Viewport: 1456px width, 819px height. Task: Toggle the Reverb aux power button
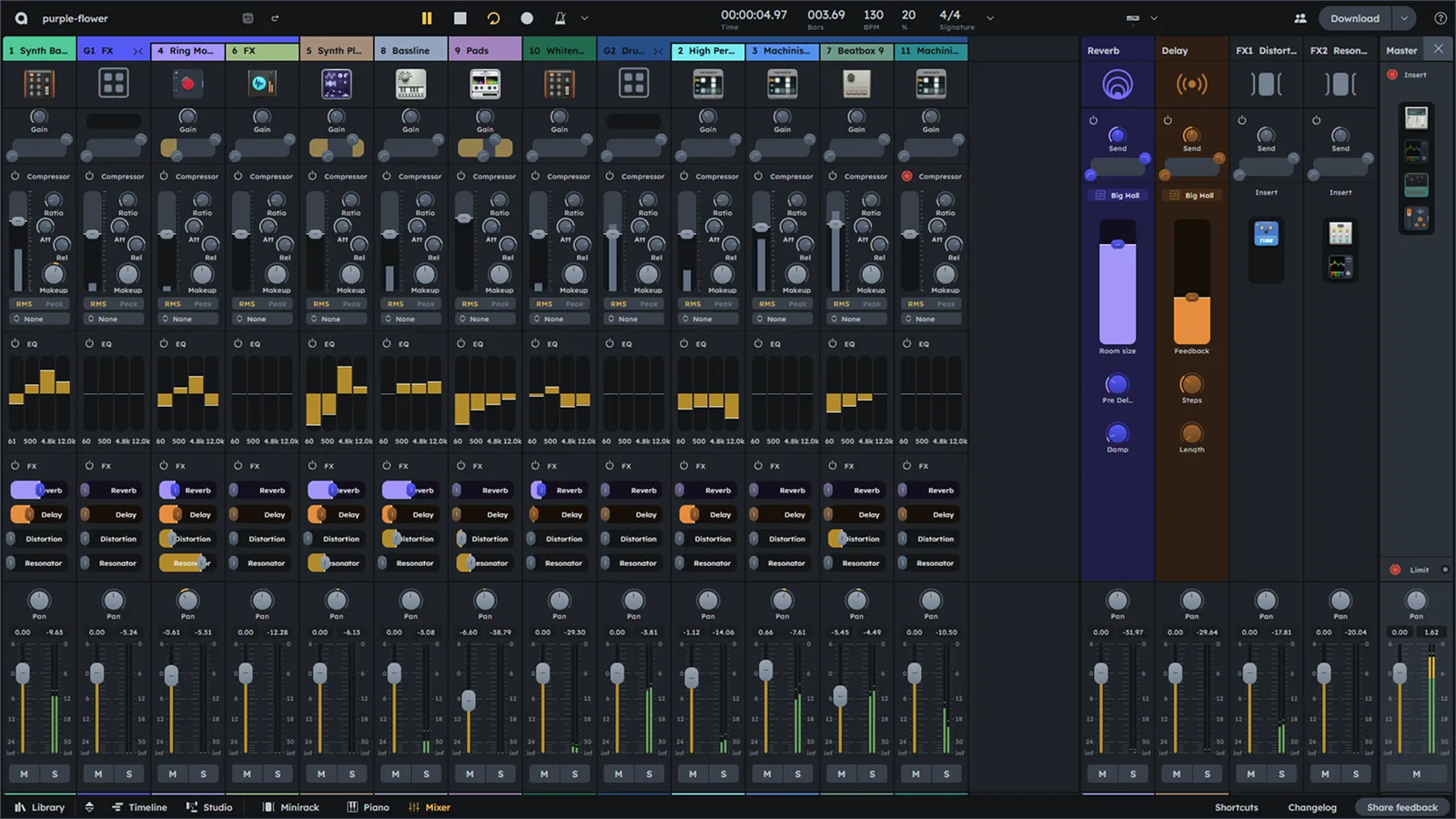[x=1093, y=120]
